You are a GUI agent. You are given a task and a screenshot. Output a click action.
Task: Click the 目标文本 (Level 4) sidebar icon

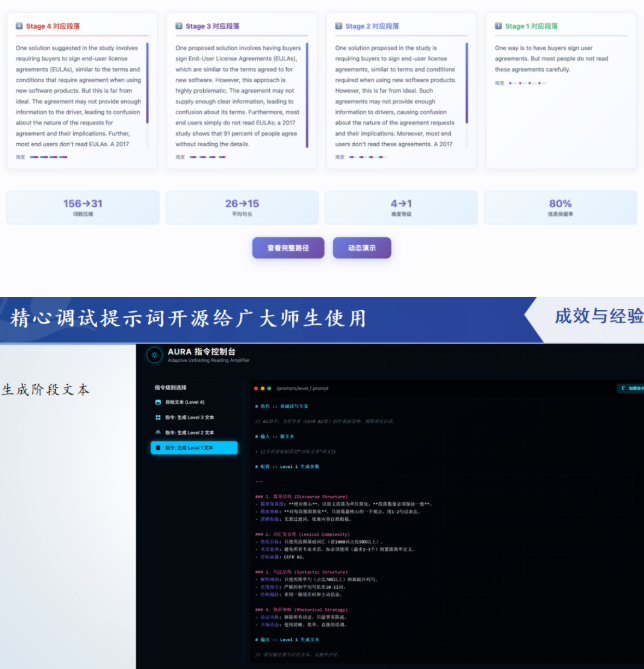click(x=158, y=402)
